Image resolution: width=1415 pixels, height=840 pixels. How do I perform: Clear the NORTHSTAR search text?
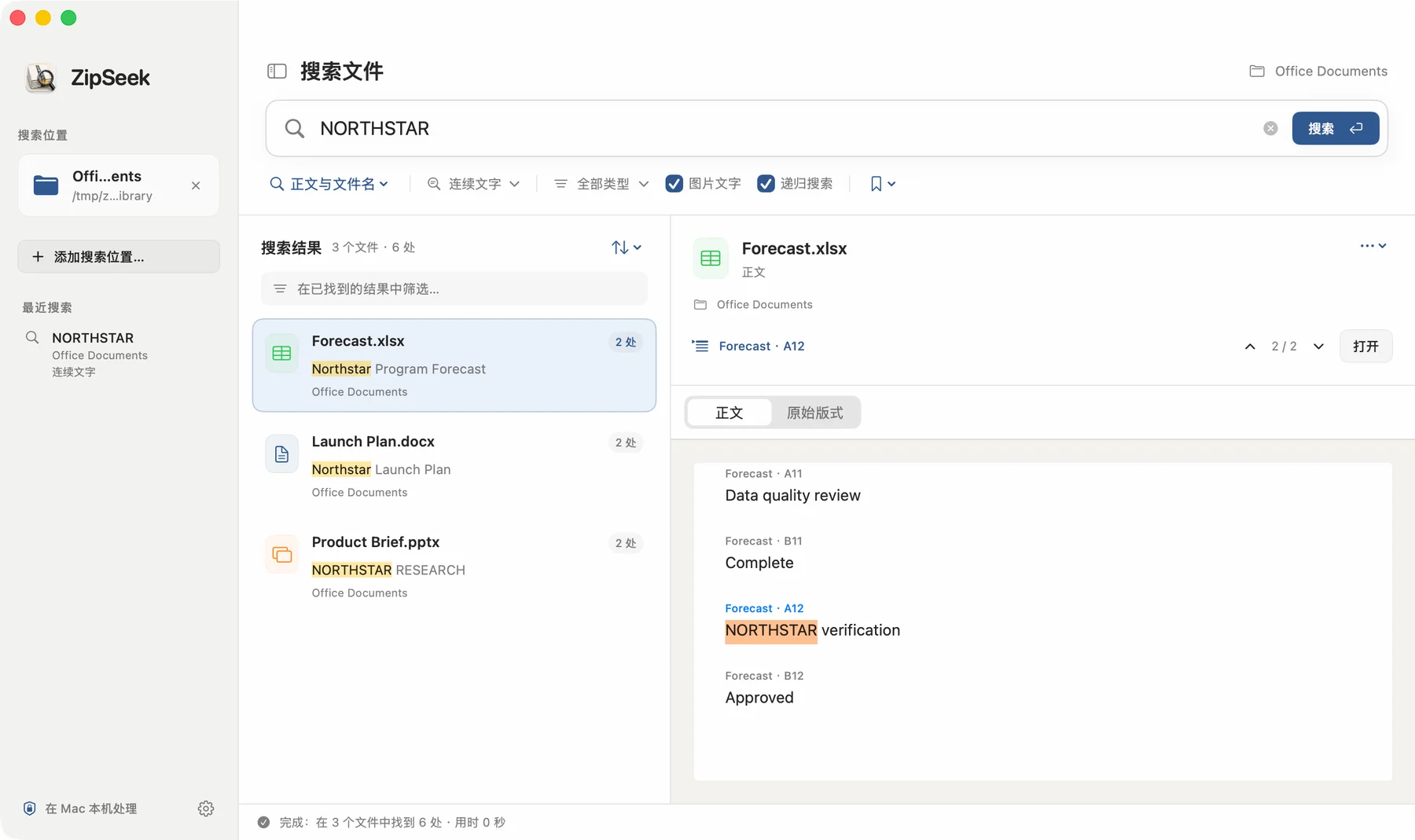[1270, 128]
